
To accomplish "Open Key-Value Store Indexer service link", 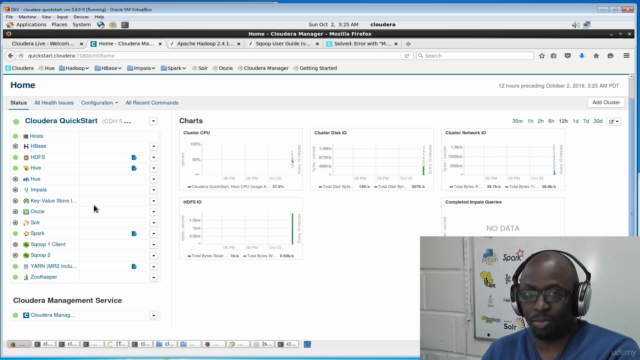I will coord(53,201).
